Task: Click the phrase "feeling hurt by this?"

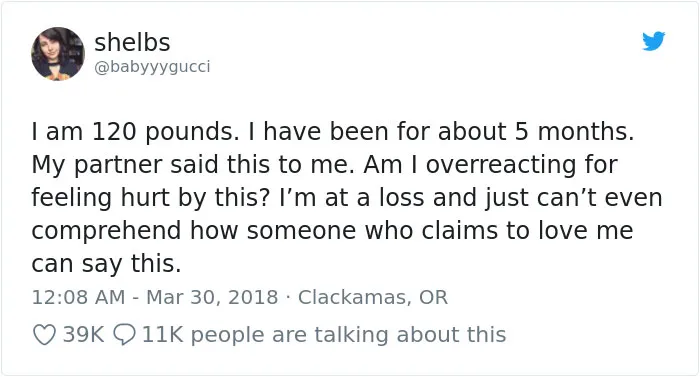Action: [x=151, y=198]
